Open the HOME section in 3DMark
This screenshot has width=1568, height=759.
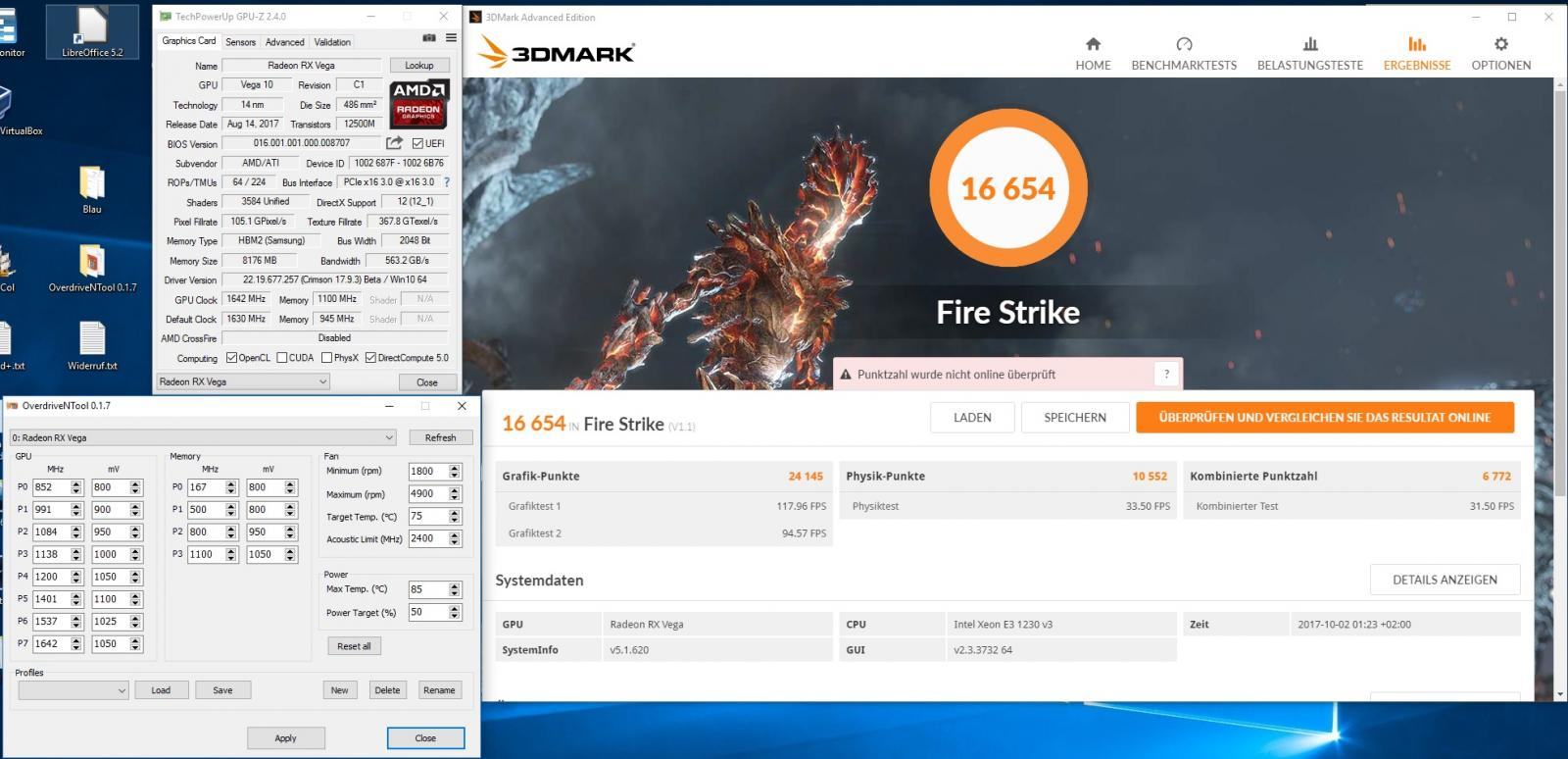[1093, 54]
